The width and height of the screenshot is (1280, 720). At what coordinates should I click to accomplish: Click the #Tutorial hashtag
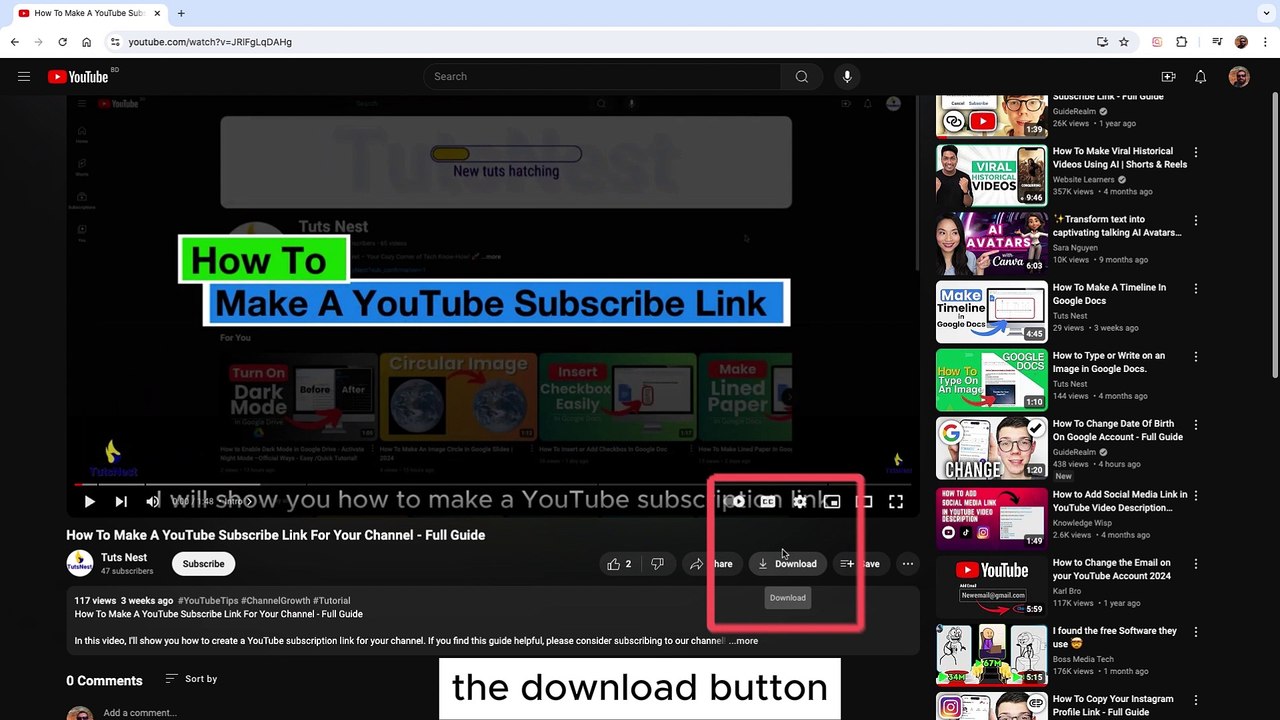[x=332, y=601]
